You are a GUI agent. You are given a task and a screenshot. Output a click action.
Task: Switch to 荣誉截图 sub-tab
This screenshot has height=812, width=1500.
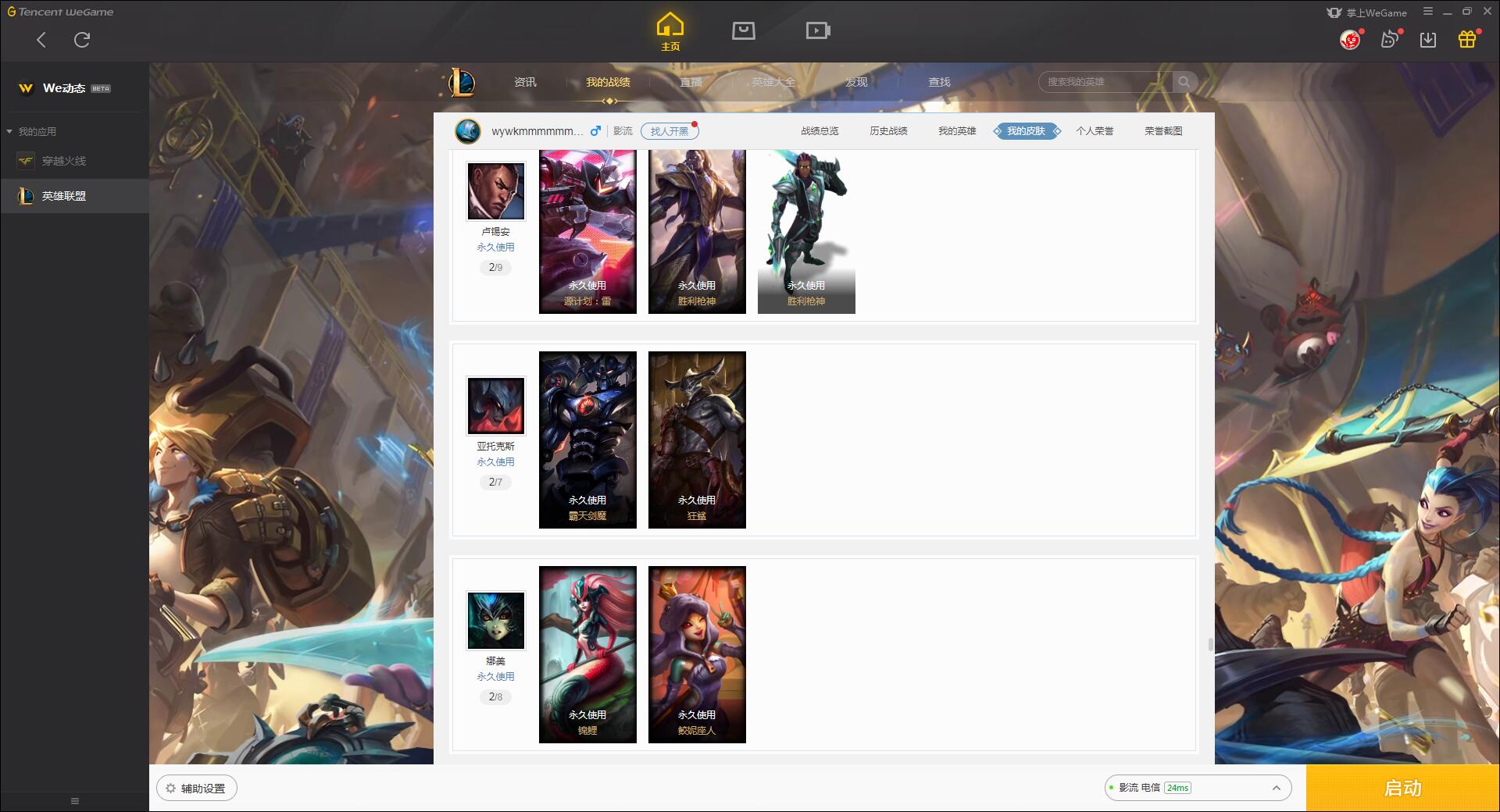(1163, 131)
